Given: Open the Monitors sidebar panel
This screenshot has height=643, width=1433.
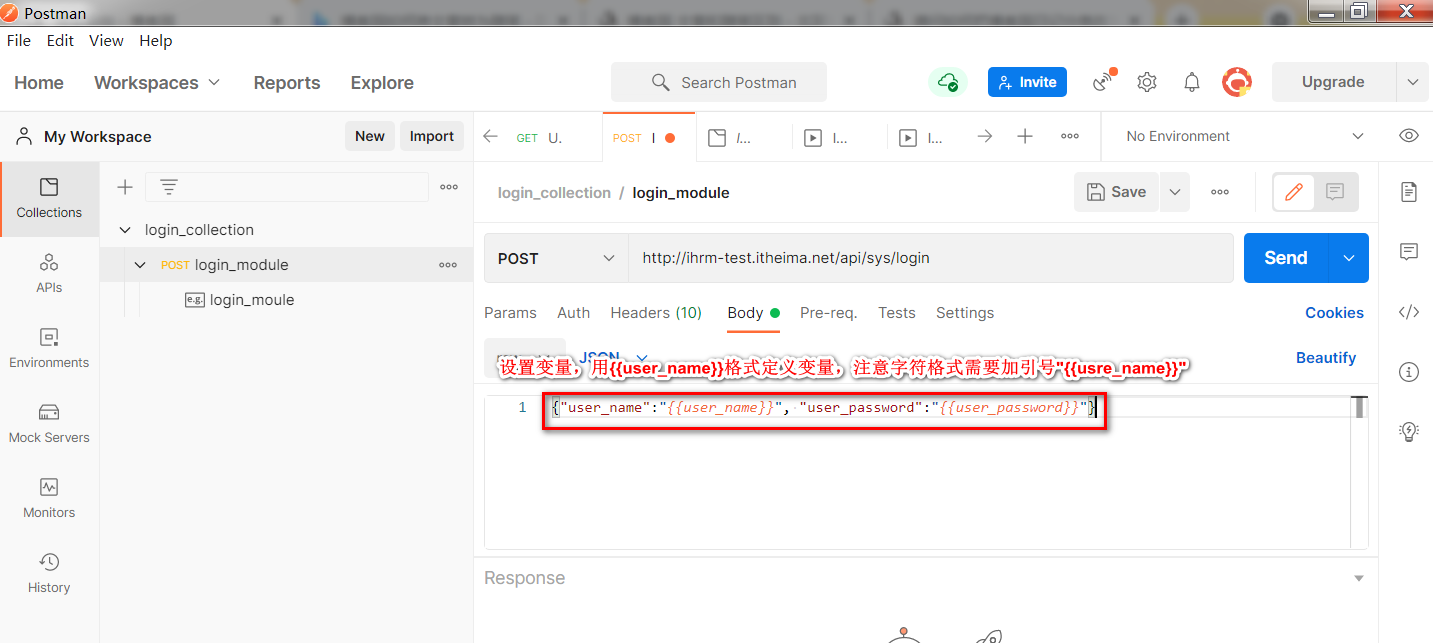Looking at the screenshot, I should click(49, 499).
